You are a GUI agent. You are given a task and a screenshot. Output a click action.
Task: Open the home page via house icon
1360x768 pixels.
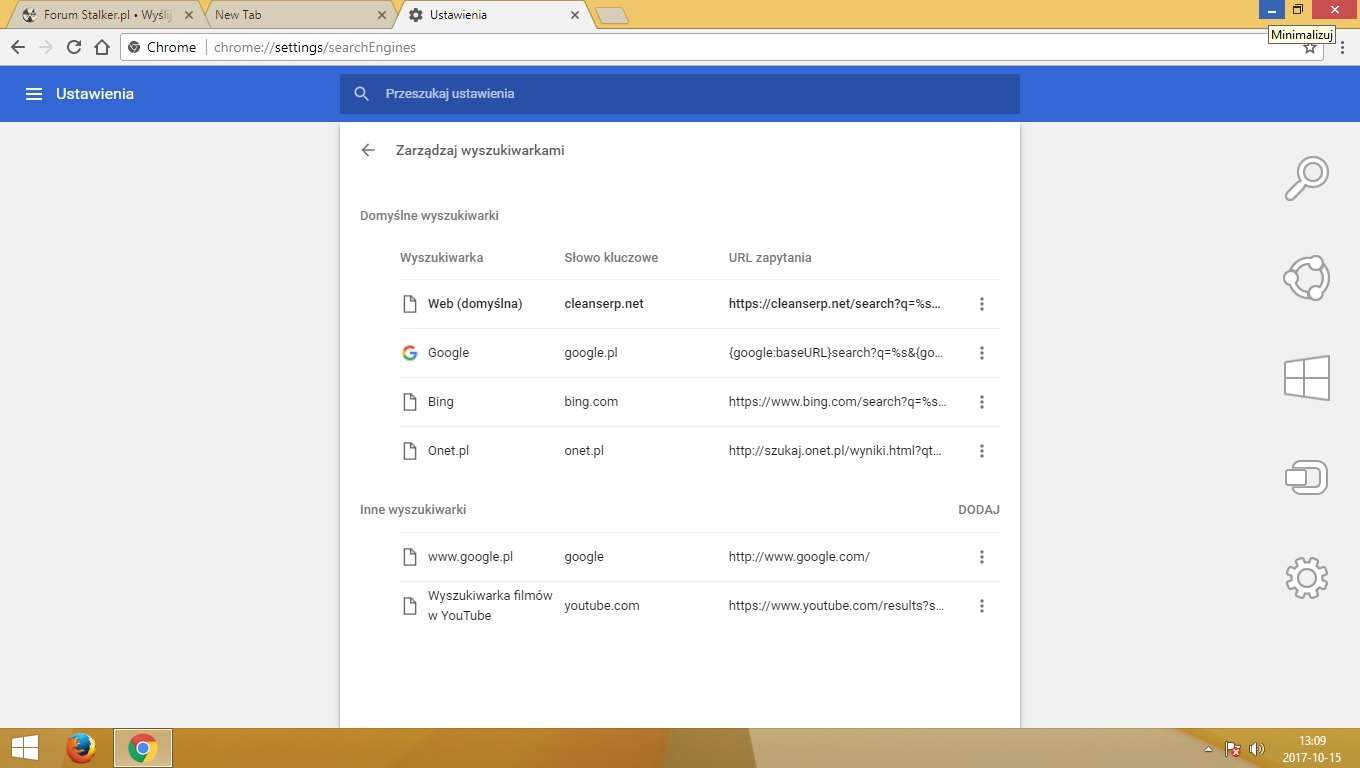pyautogui.click(x=102, y=47)
